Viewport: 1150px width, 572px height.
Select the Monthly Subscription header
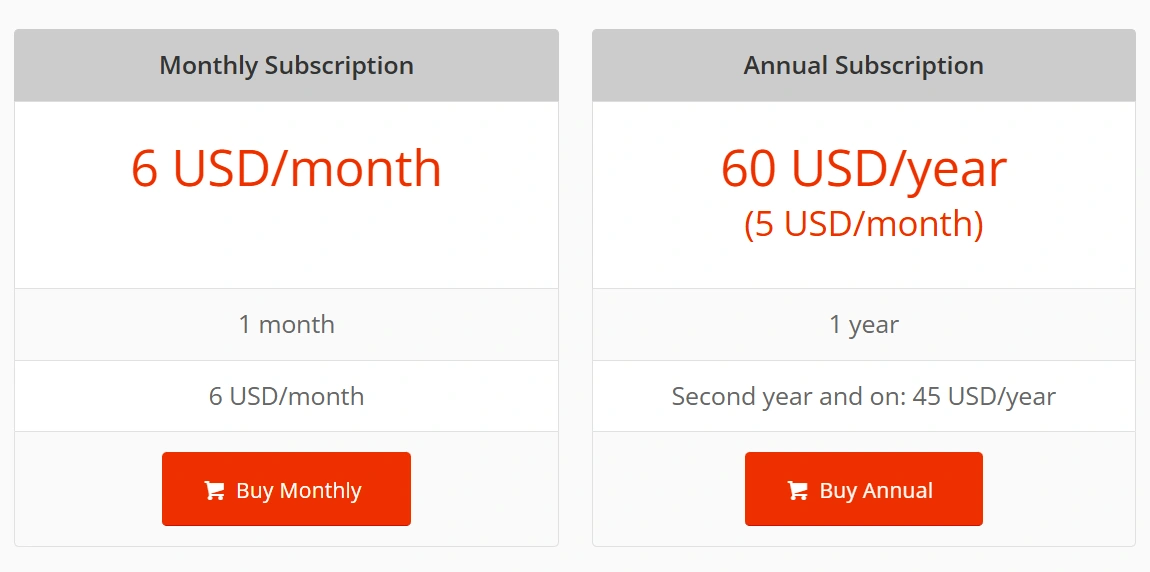(x=286, y=66)
